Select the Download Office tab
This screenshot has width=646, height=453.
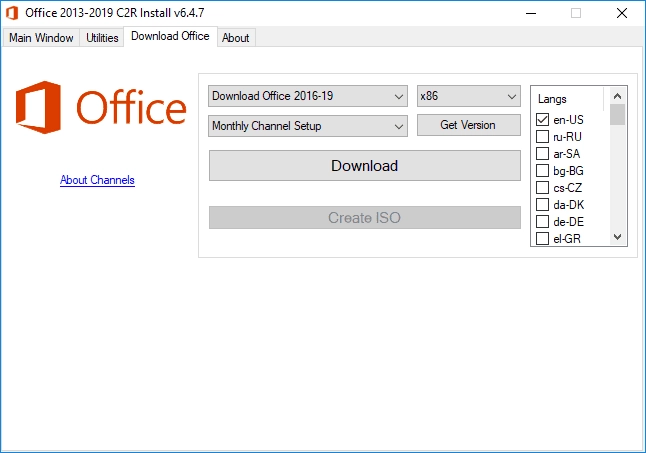click(170, 36)
